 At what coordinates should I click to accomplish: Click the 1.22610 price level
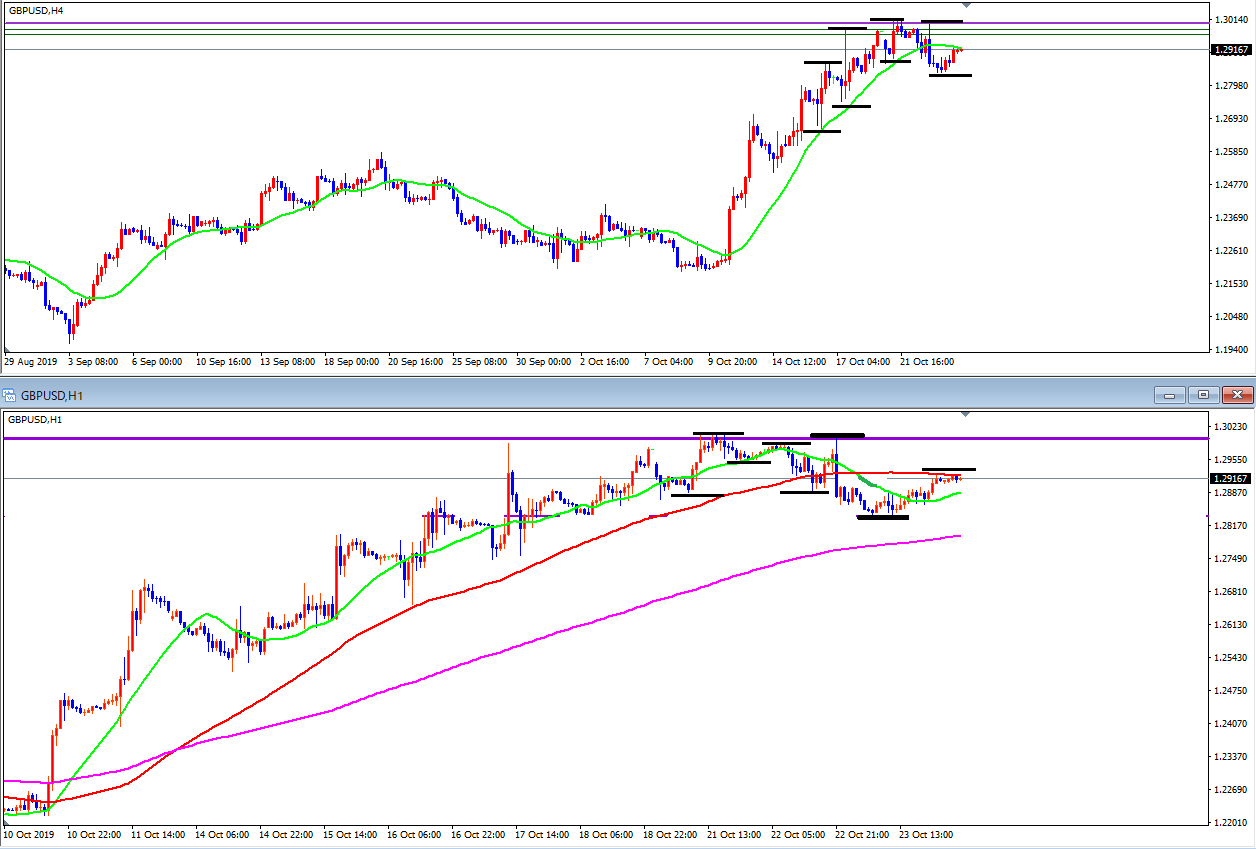pos(1230,251)
